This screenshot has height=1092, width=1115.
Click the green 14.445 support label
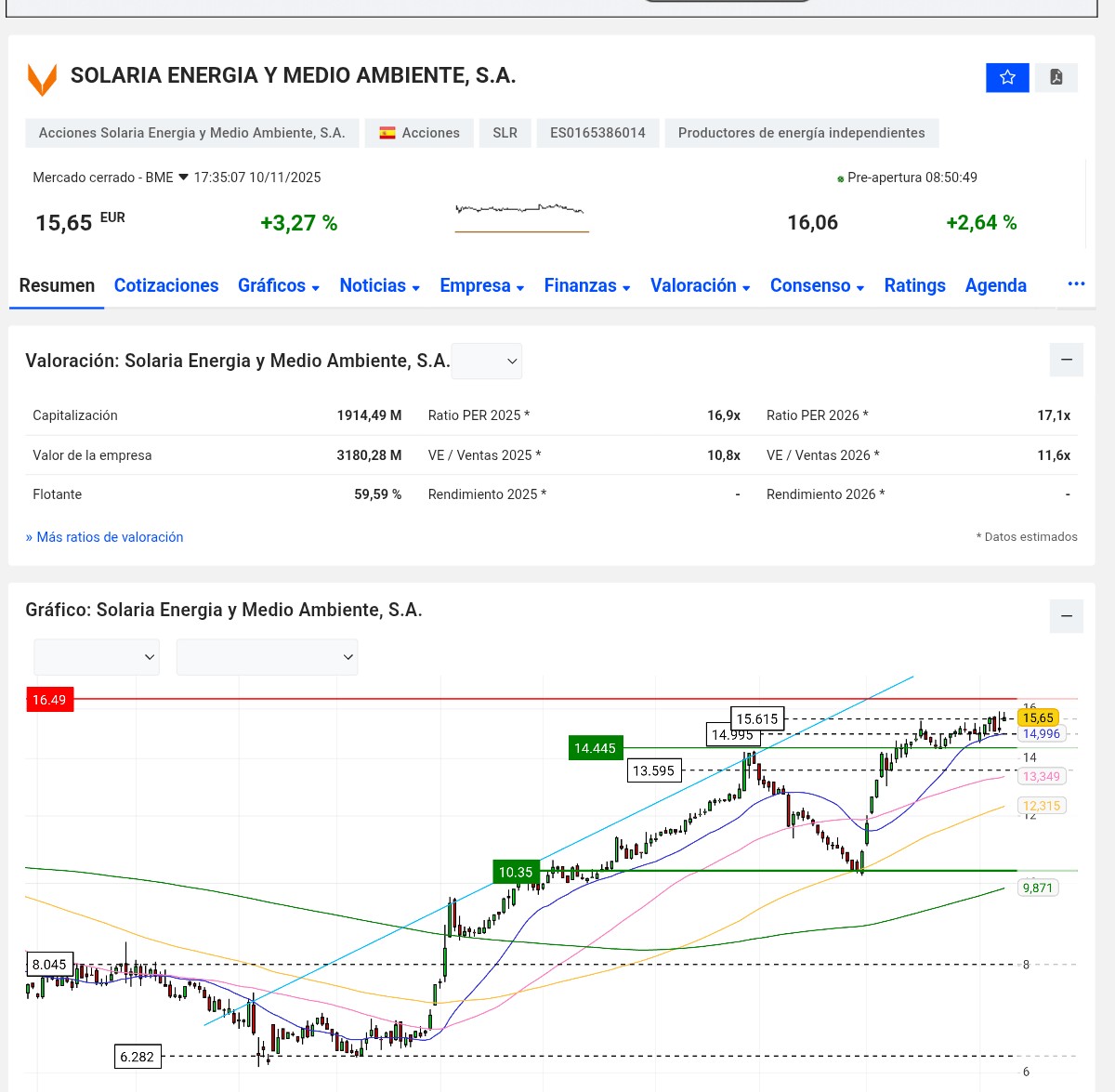click(595, 748)
